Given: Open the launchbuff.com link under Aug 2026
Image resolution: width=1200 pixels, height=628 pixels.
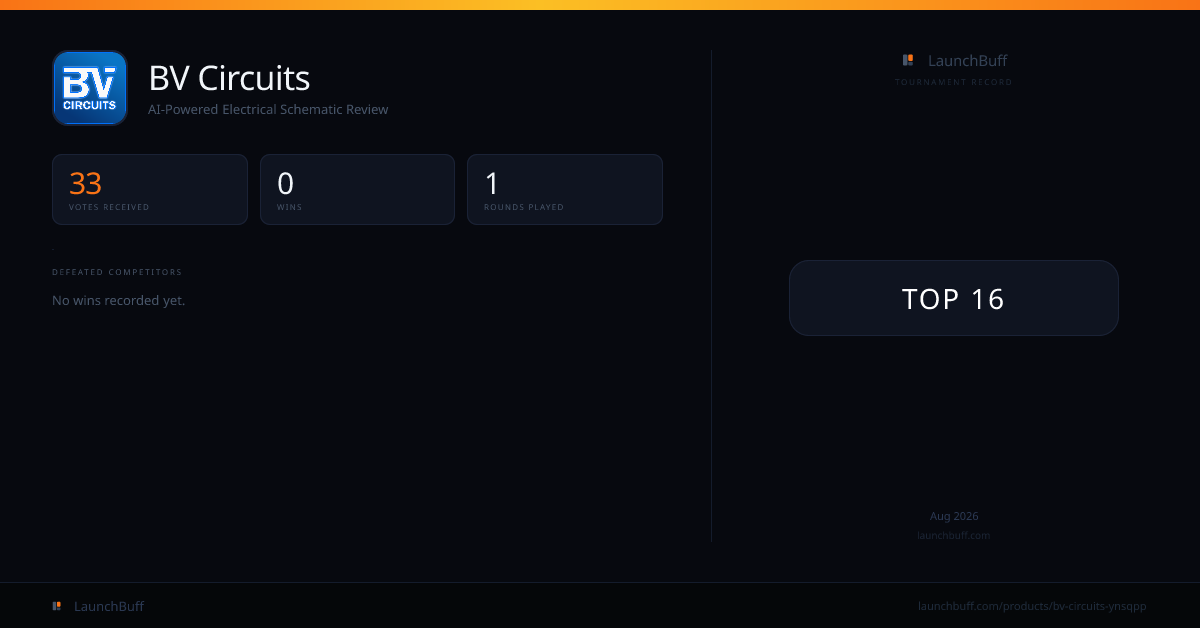Looking at the screenshot, I should (954, 535).
